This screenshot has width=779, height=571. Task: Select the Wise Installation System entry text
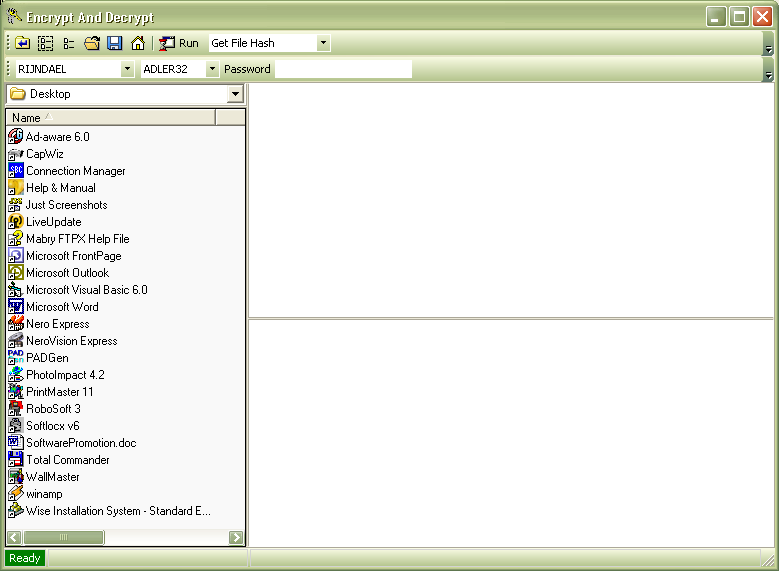118,511
